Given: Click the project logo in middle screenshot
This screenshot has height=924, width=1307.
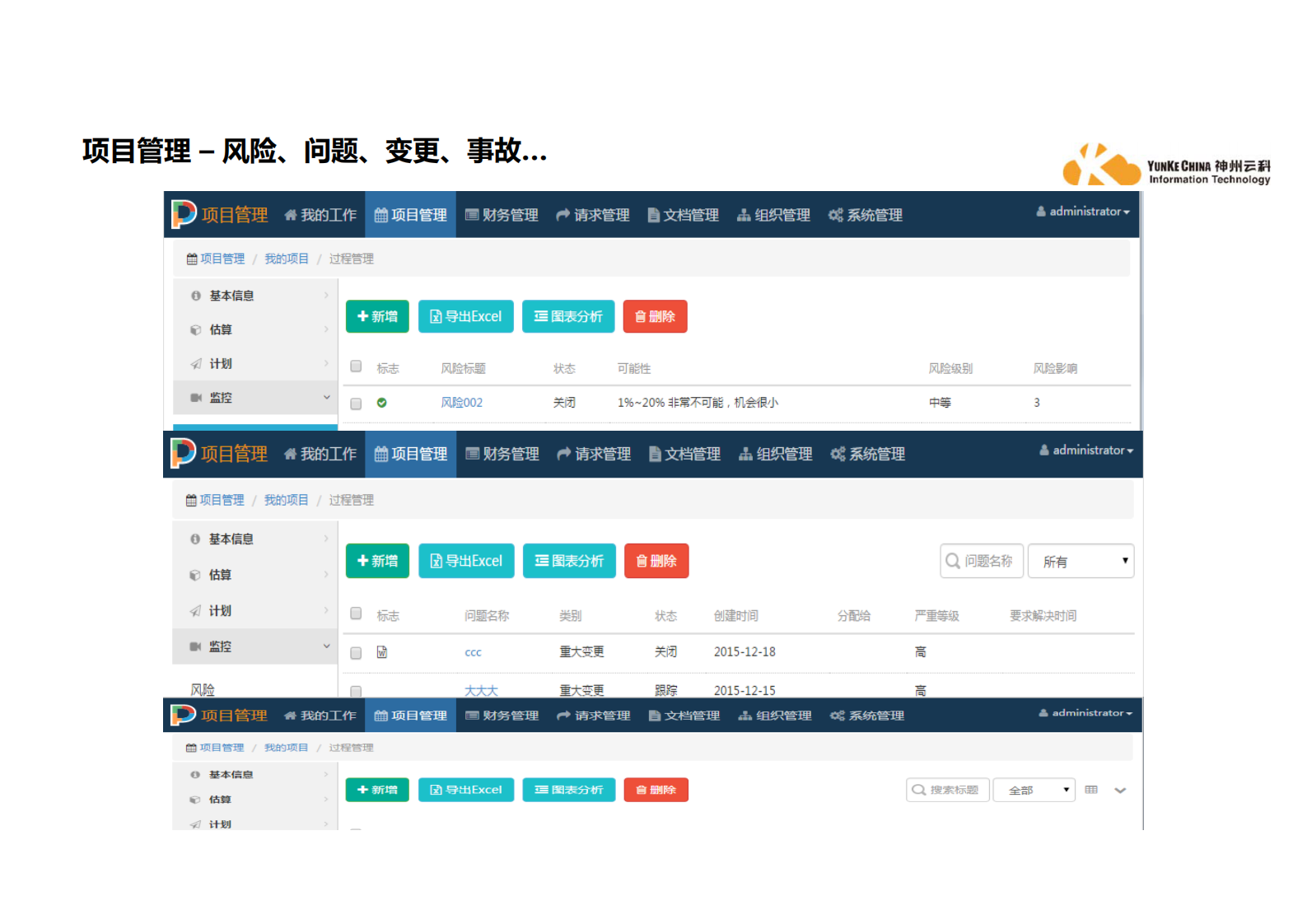Looking at the screenshot, I should 183,453.
